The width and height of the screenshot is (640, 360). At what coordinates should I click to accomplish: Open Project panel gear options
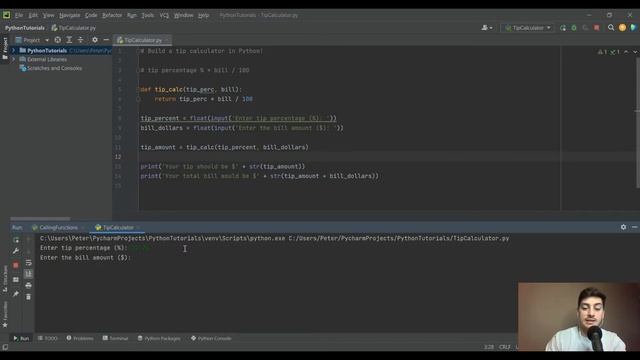coord(95,40)
